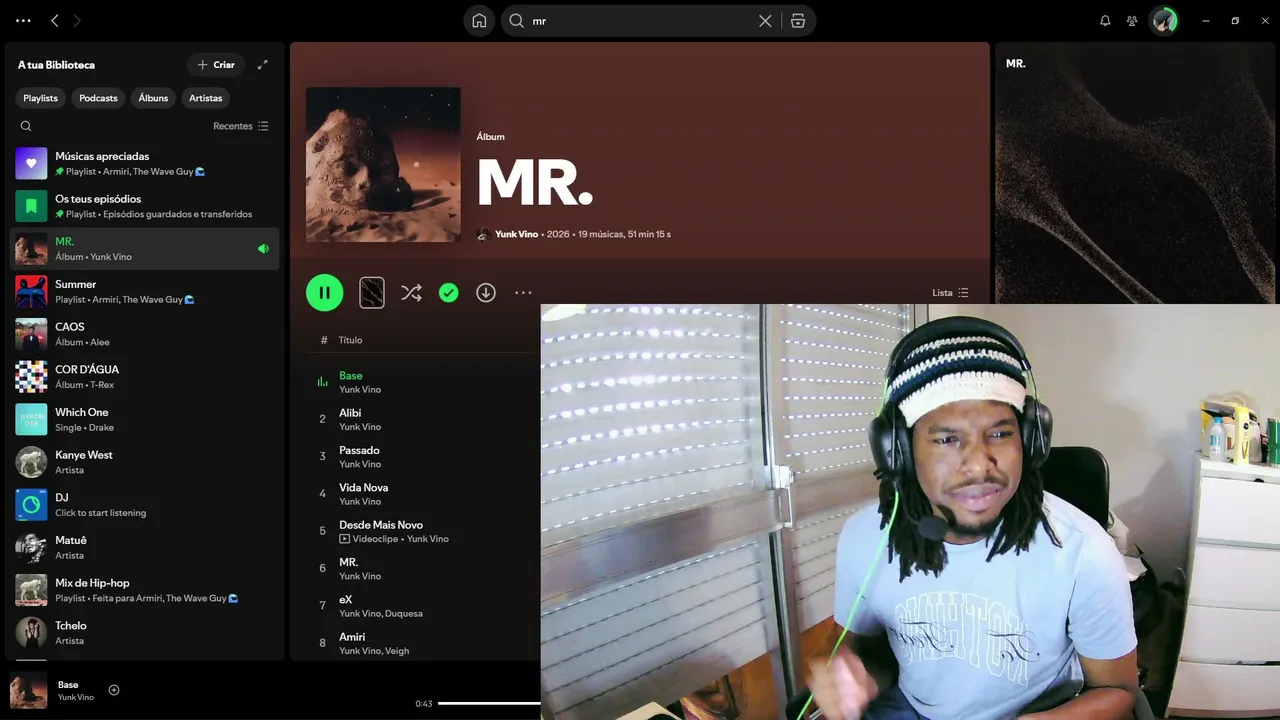Open Duquesa artist link on eX

point(404,613)
